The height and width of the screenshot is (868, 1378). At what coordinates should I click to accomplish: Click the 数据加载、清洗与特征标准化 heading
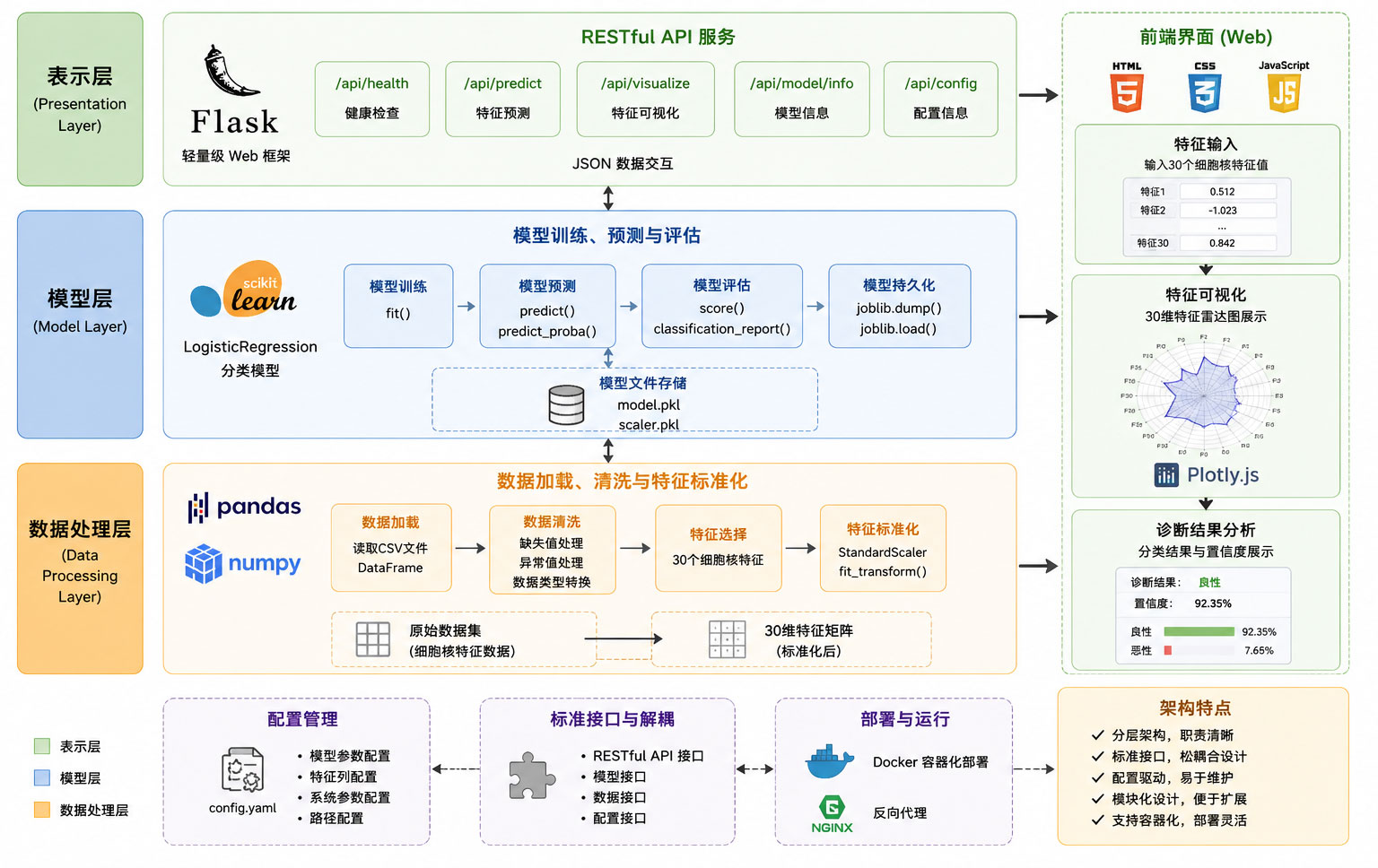click(622, 482)
